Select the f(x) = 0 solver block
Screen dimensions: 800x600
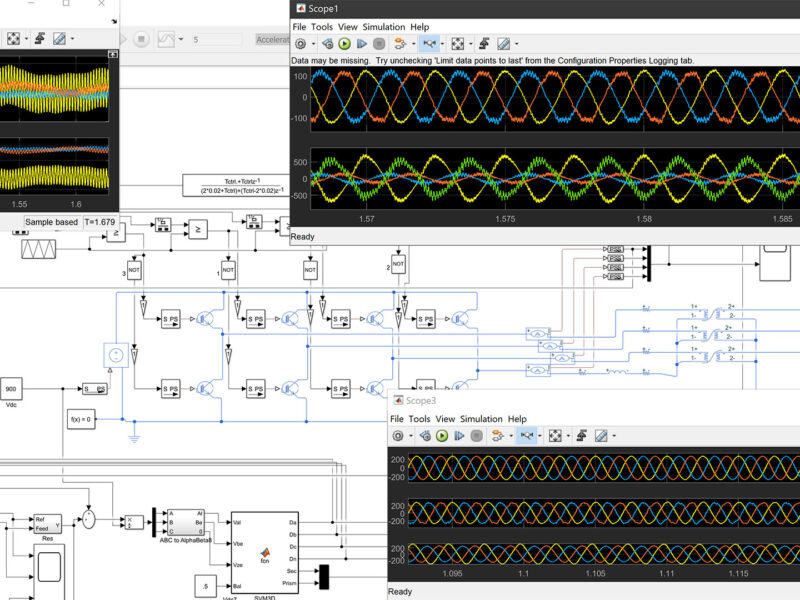pos(81,419)
